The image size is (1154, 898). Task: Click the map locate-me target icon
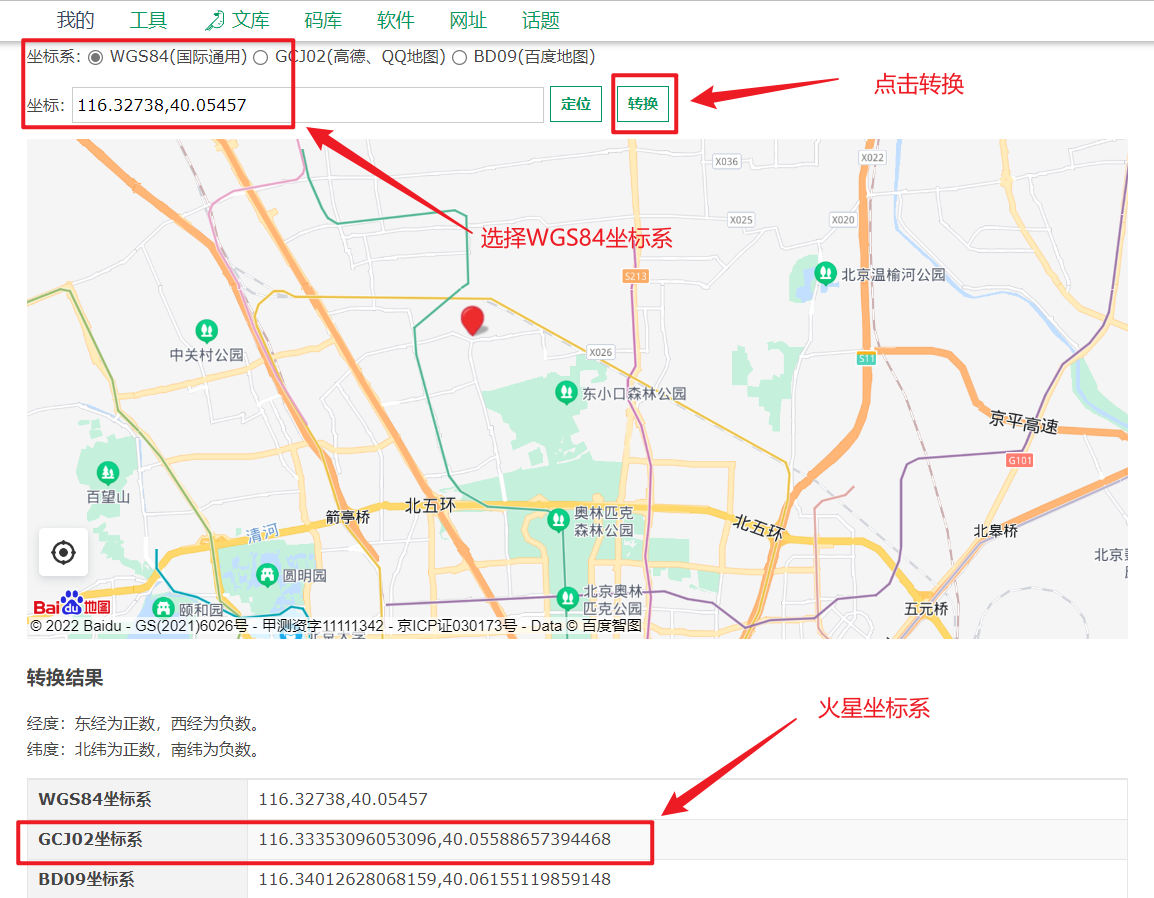tap(63, 552)
